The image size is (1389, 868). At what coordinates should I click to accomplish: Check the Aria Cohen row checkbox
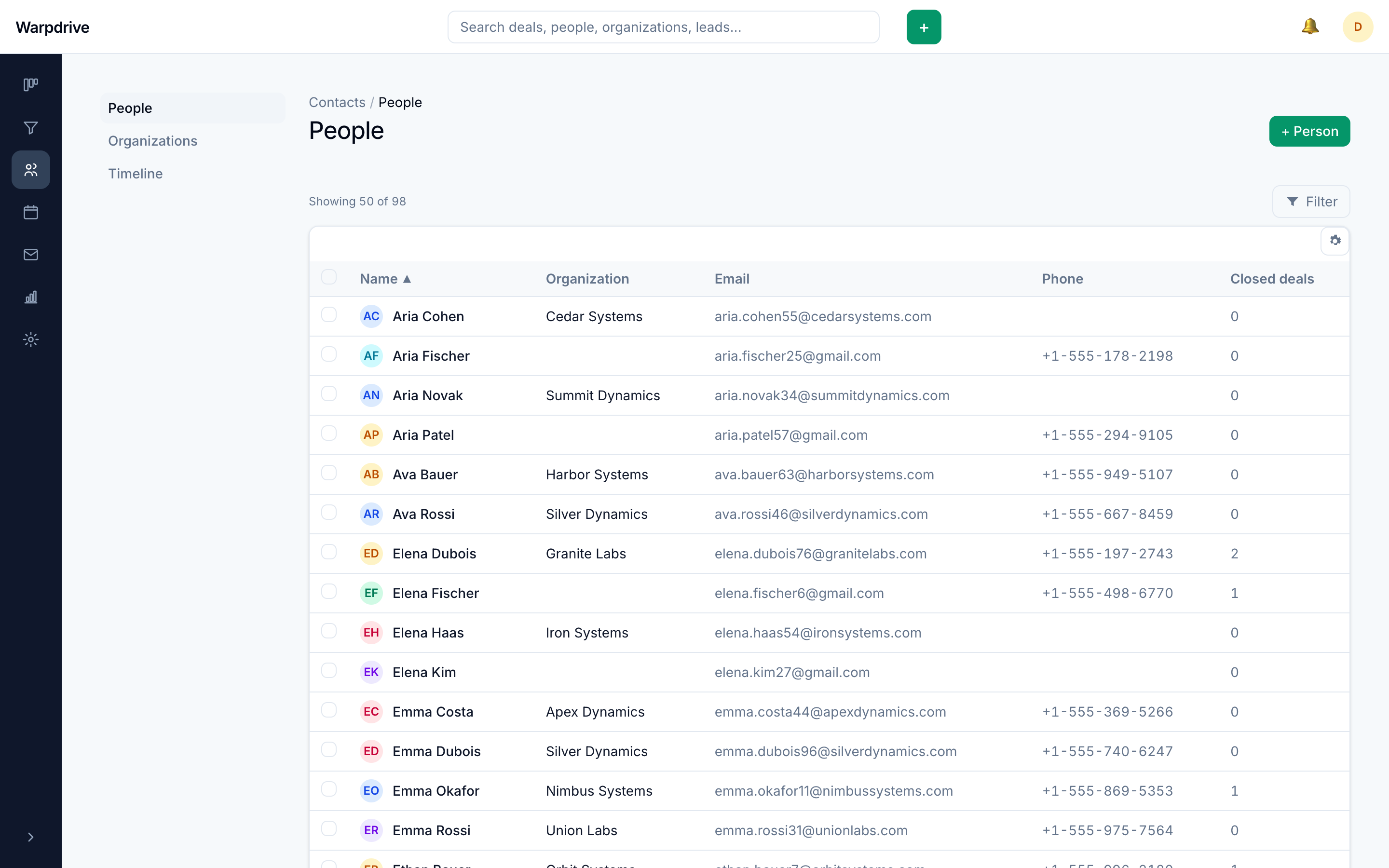pyautogui.click(x=329, y=314)
